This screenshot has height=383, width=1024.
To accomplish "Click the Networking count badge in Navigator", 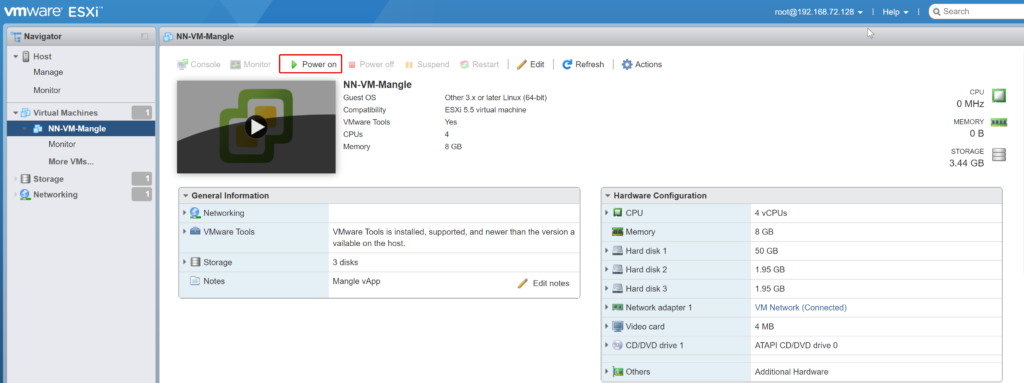I will click(x=142, y=195).
